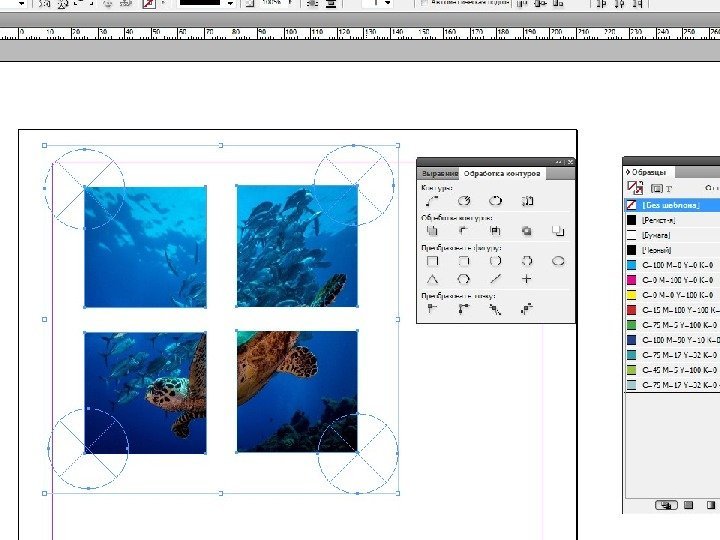Convert shape to rectangle
The width and height of the screenshot is (720, 540).
(432, 261)
